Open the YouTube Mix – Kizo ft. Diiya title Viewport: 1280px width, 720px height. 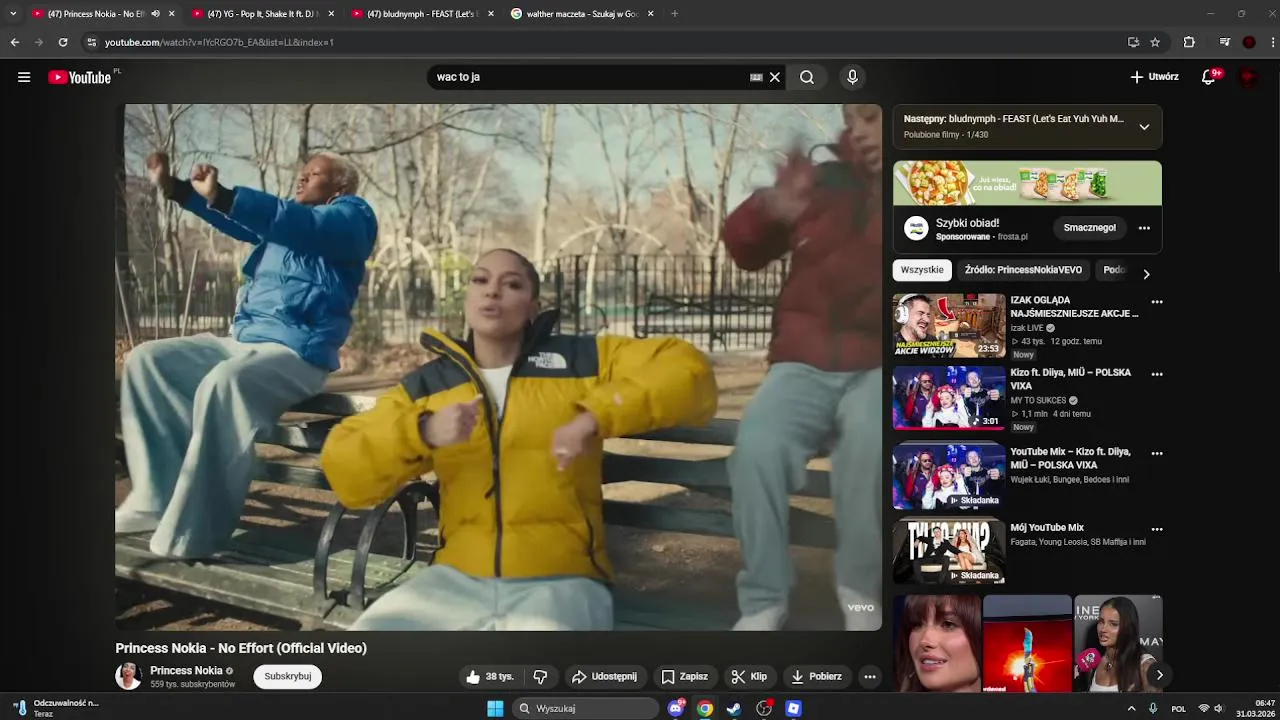point(1070,459)
